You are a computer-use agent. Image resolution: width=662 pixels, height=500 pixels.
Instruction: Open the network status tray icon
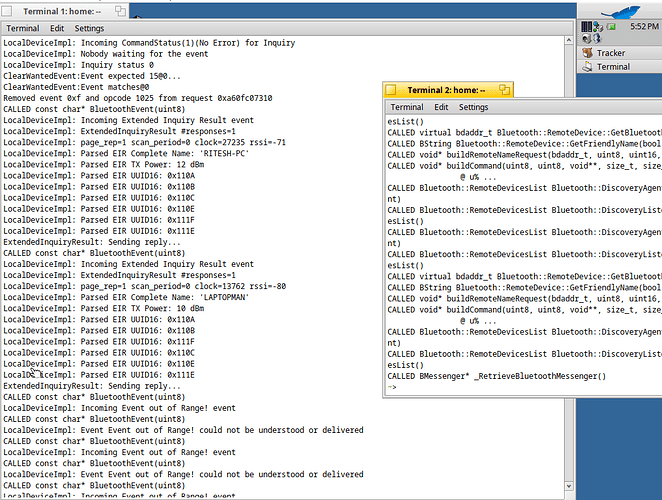coord(598,27)
